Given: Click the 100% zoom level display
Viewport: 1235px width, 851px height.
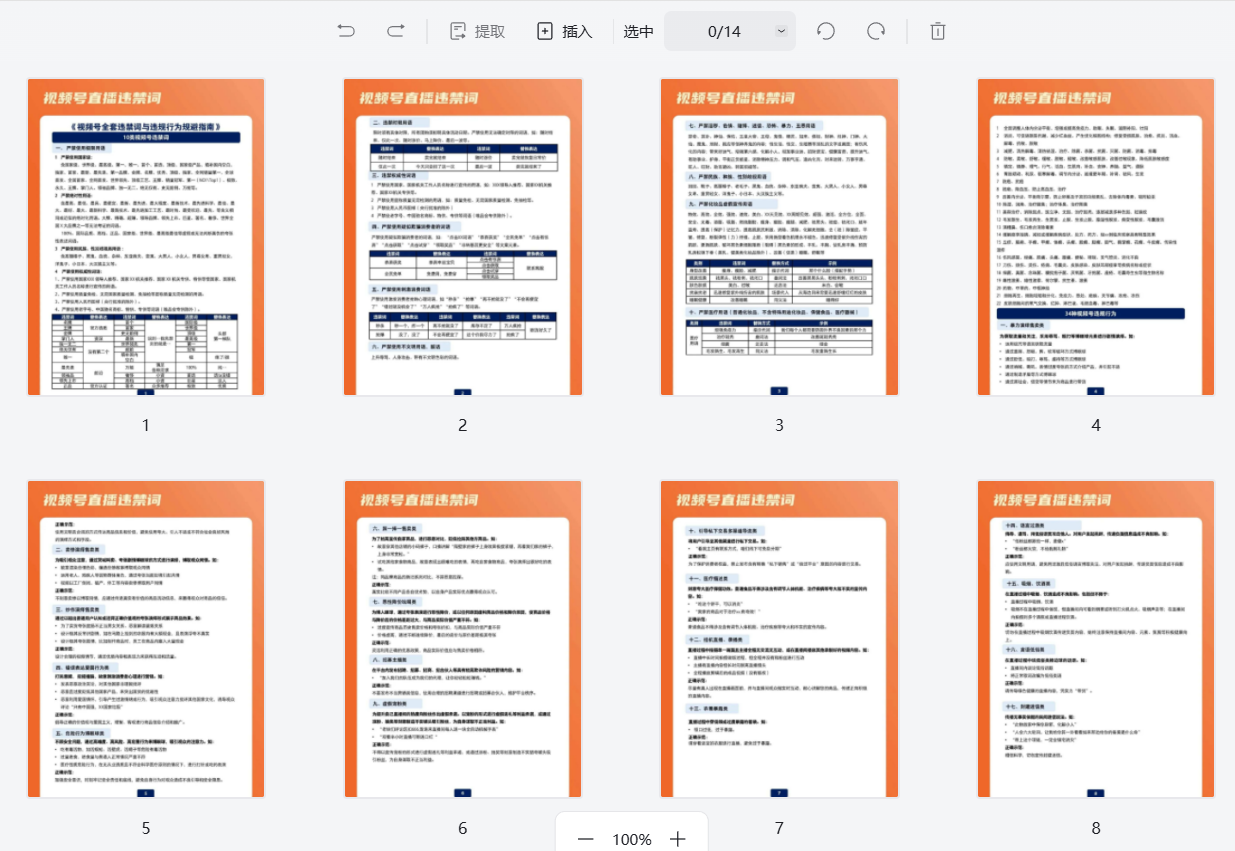Looking at the screenshot, I should pos(632,839).
